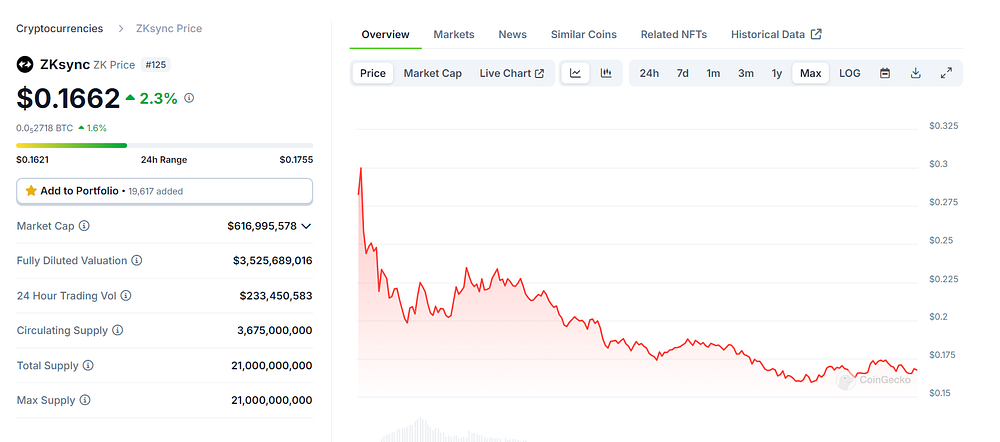Click Add to Portfolio button

point(165,191)
